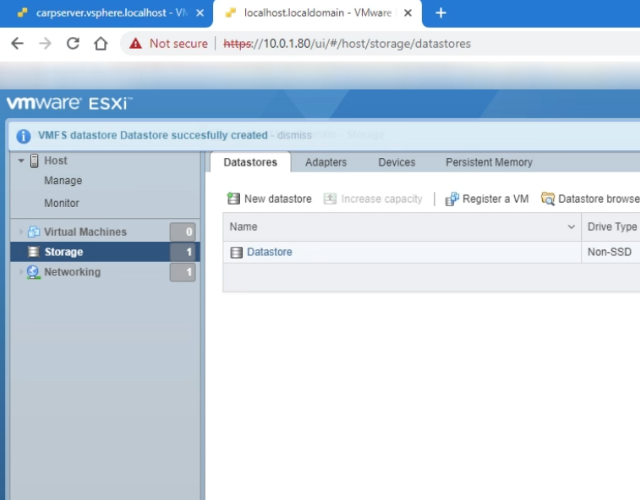Viewport: 640px width, 500px height.
Task: Open Manage under Host
Action: click(63, 180)
